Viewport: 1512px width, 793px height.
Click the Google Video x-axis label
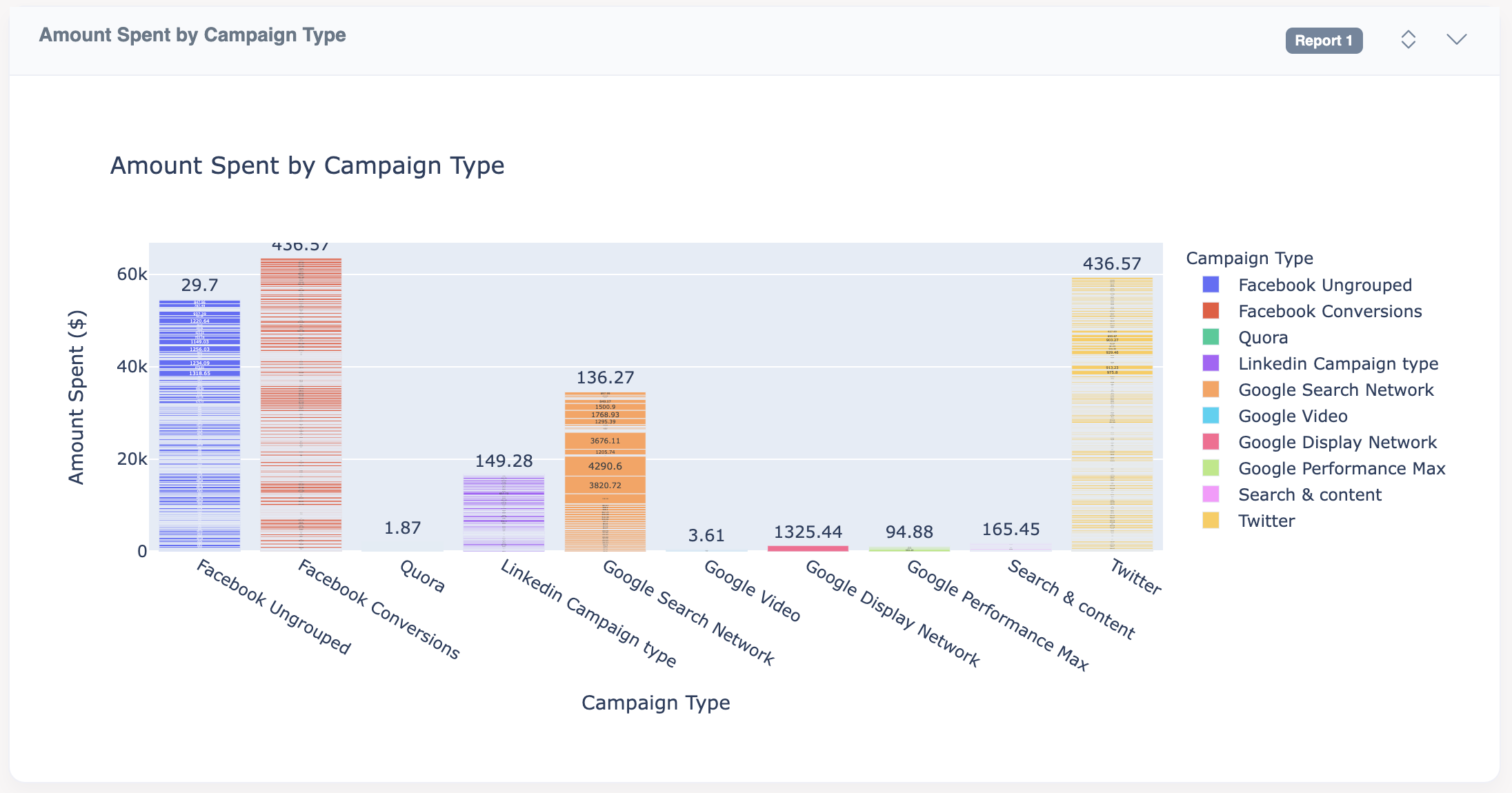752,591
